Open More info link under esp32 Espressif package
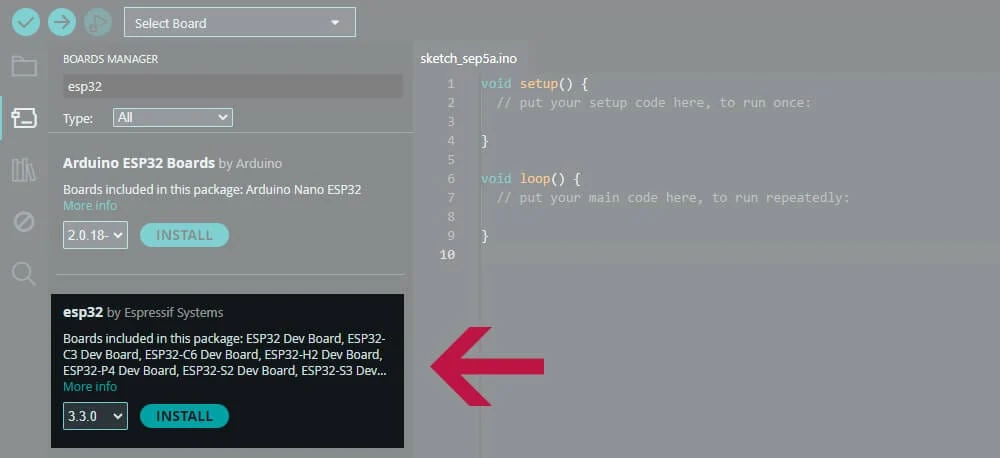 (x=90, y=387)
